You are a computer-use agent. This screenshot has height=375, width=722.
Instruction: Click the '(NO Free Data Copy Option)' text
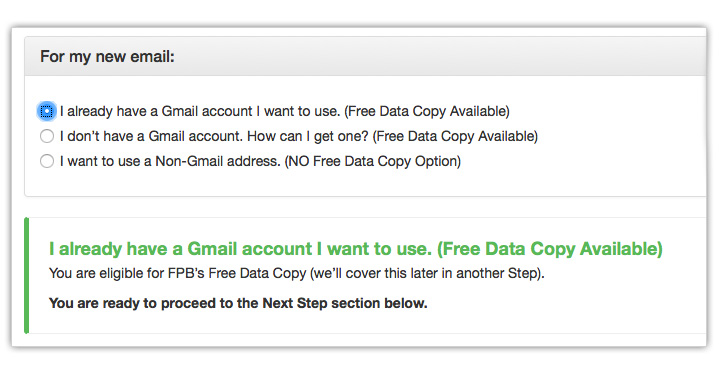(x=373, y=161)
